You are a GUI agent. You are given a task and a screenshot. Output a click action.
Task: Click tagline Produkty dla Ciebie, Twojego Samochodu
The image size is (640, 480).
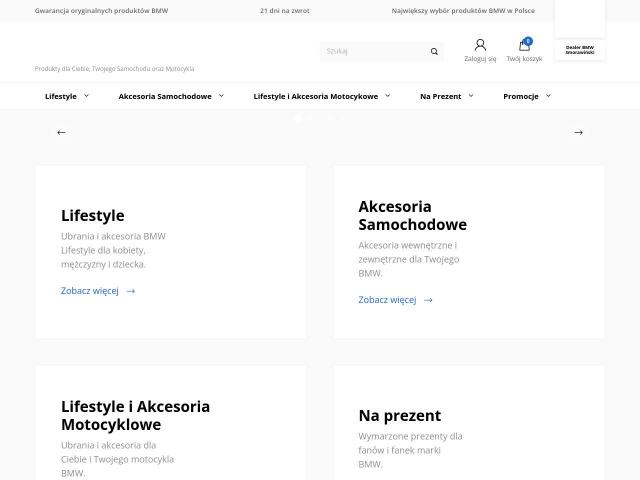click(114, 69)
